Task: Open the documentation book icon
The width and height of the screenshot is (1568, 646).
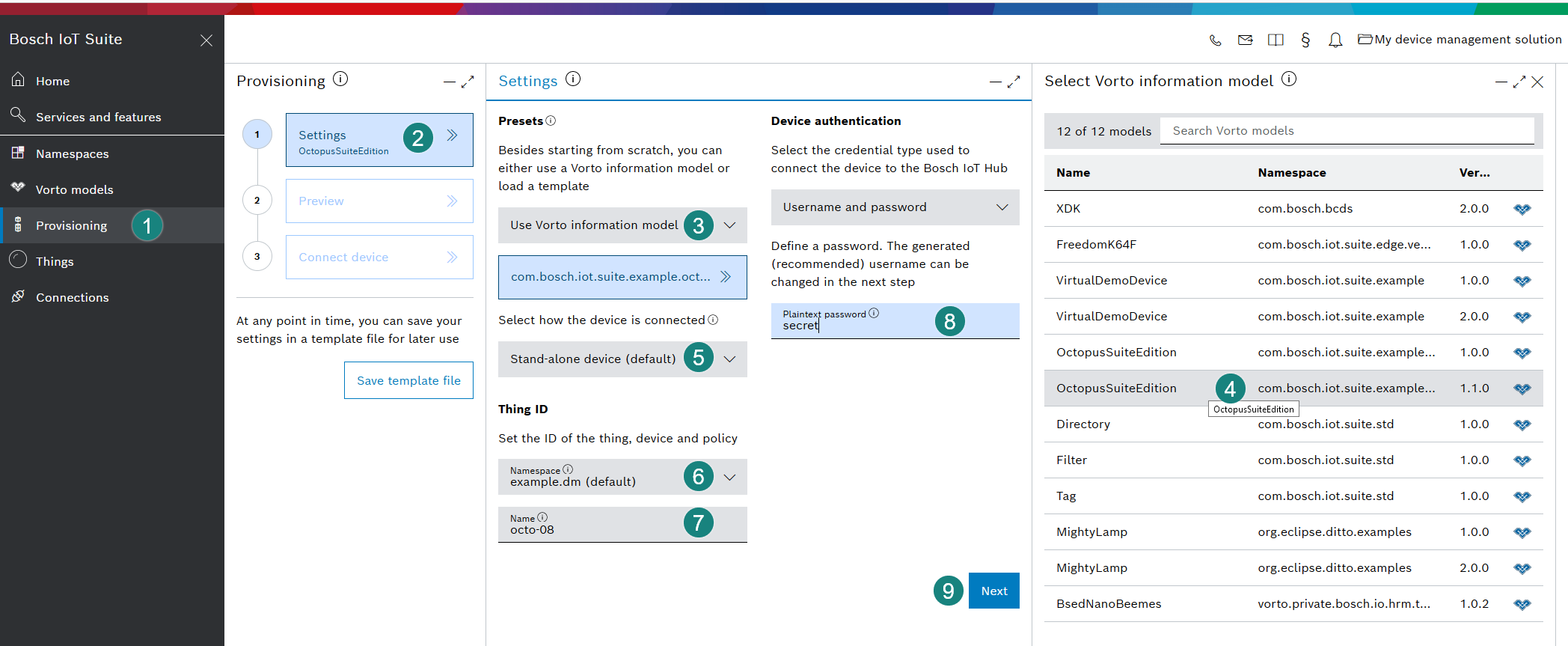Action: 1275,40
